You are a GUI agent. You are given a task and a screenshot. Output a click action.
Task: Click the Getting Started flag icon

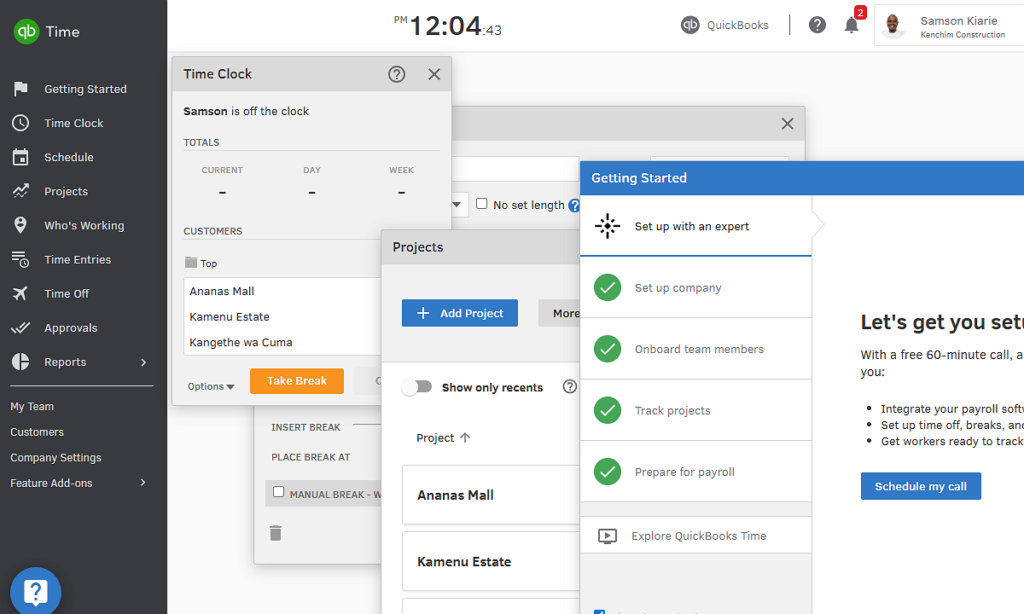click(21, 89)
